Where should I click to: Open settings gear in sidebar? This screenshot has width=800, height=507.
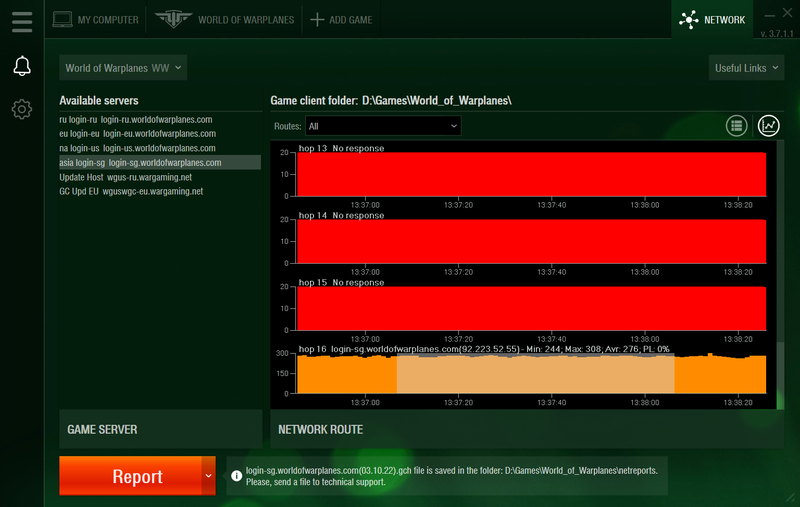22,109
